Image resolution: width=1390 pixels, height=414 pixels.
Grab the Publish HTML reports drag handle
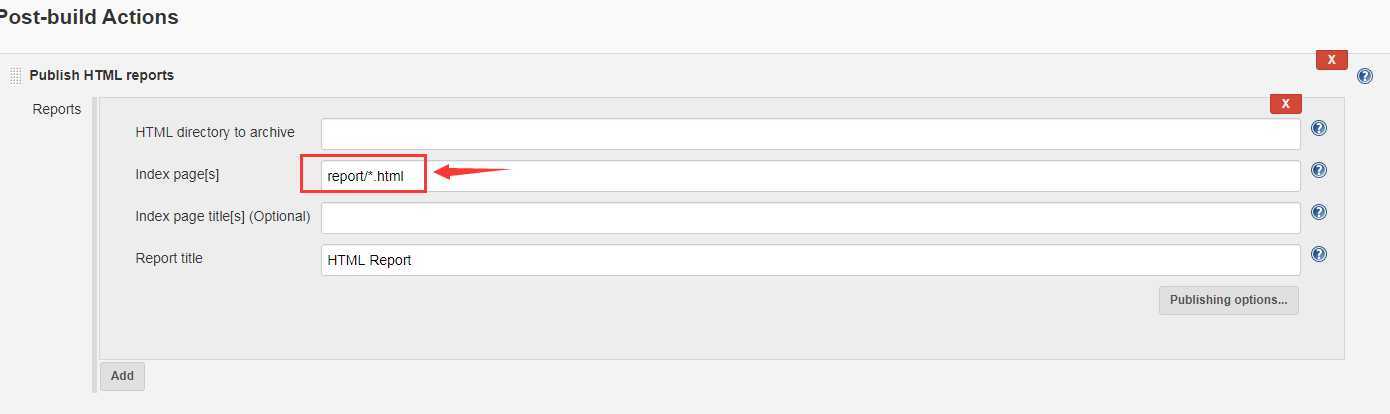(x=15, y=76)
